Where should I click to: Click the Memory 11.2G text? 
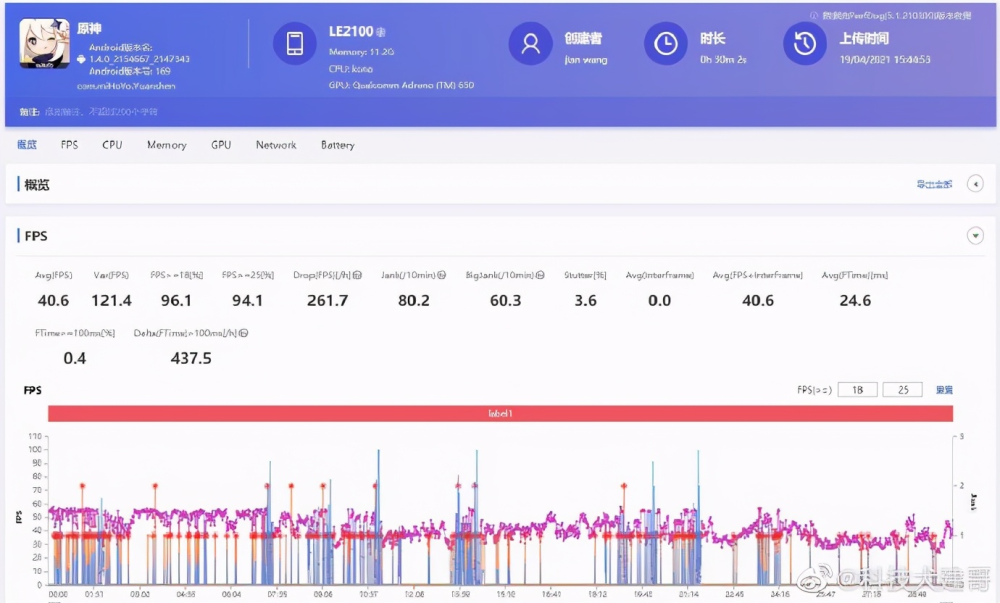(x=362, y=52)
